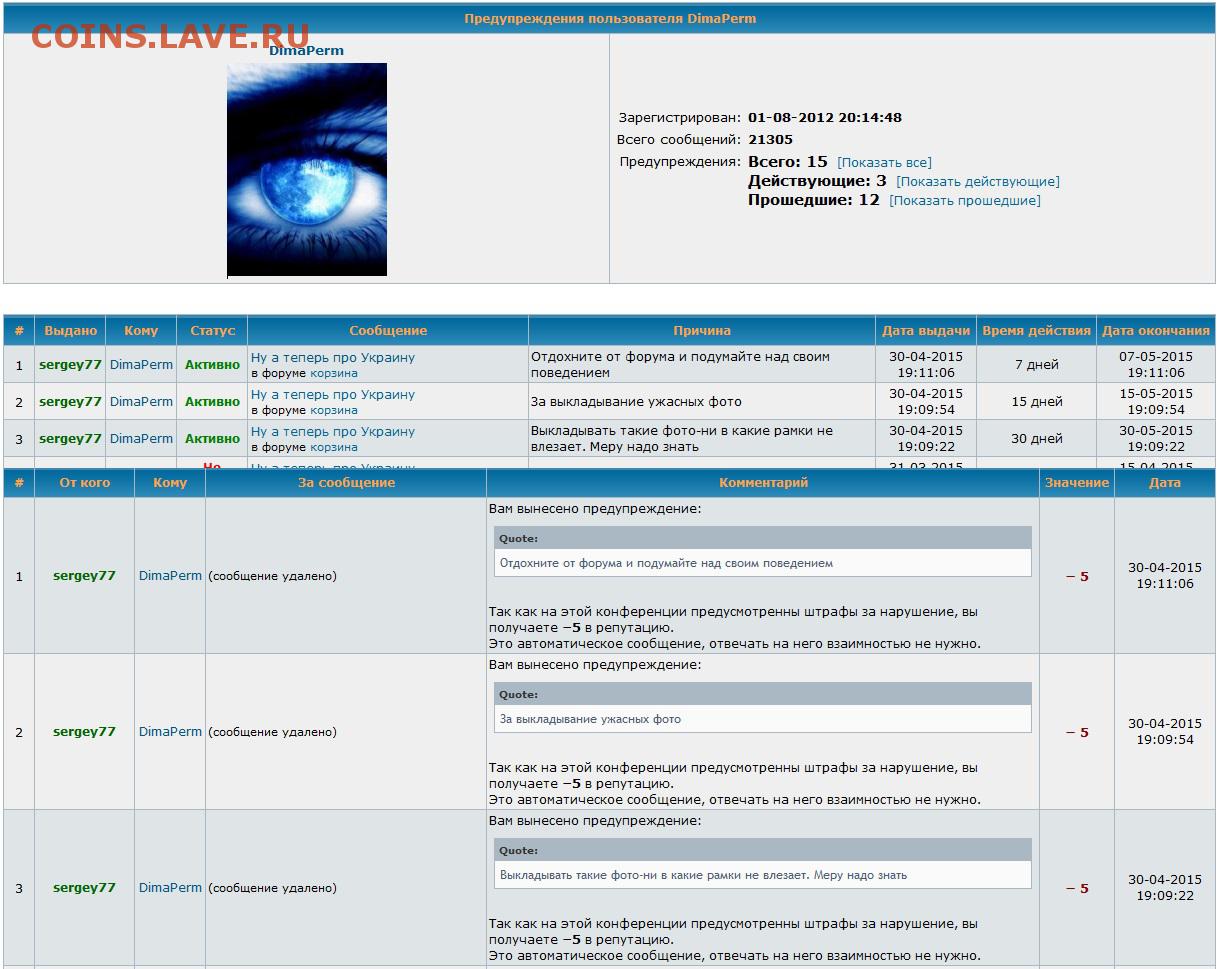The width and height of the screenshot is (1222, 969).
Task: Click the 'Значение' column header in reputation table
Action: pos(1076,483)
